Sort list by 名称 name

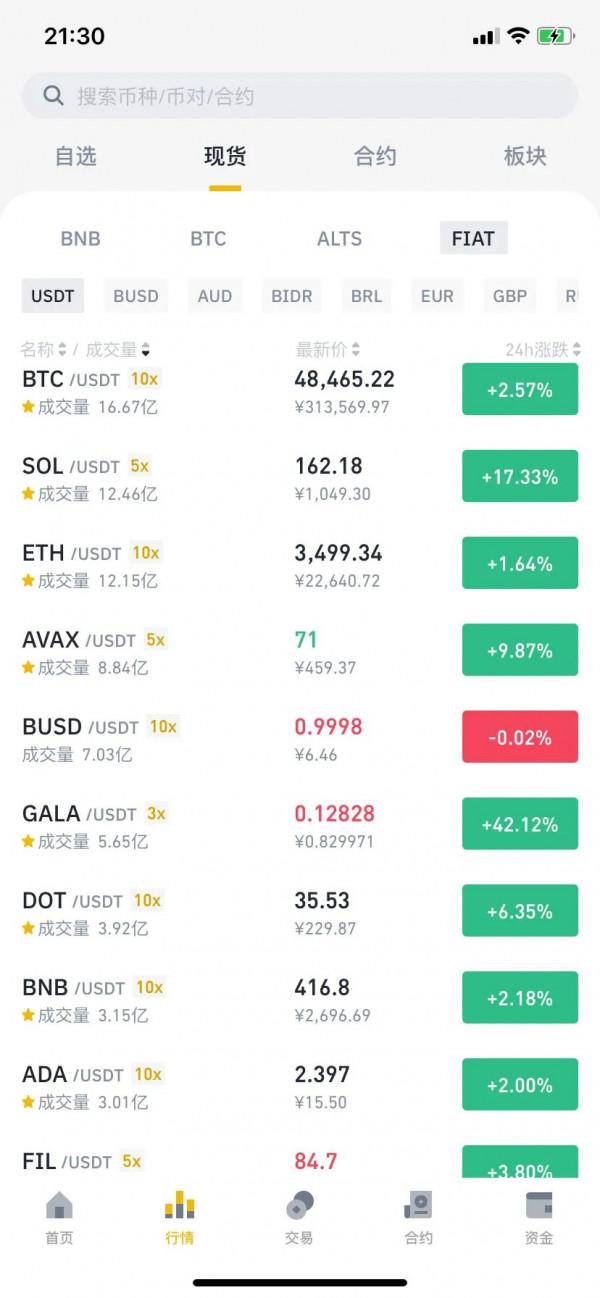pos(43,350)
